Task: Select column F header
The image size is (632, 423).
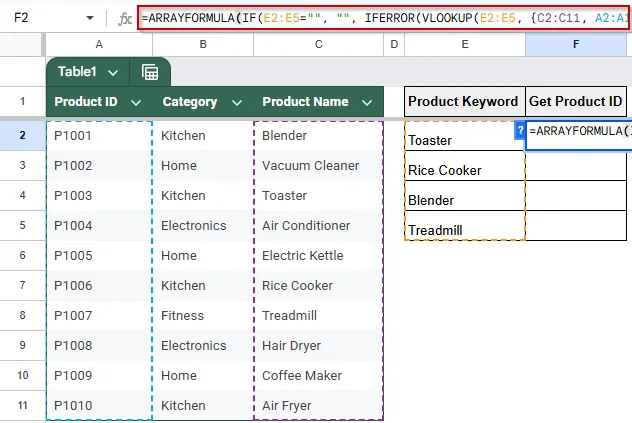Action: pos(576,45)
